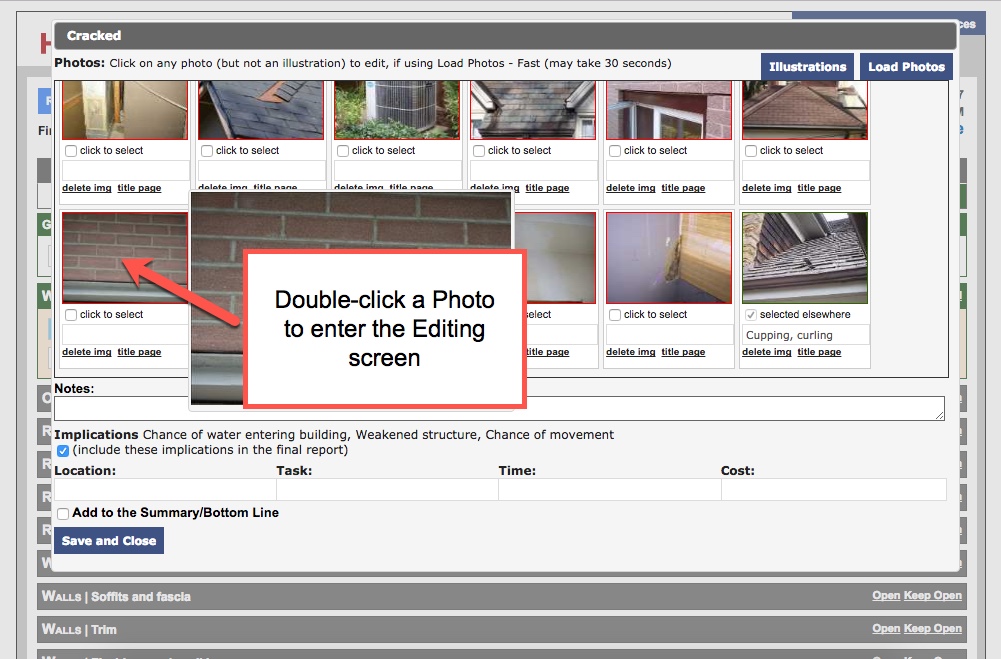This screenshot has width=1001, height=659.
Task: Click the Load Photos button
Action: [905, 67]
